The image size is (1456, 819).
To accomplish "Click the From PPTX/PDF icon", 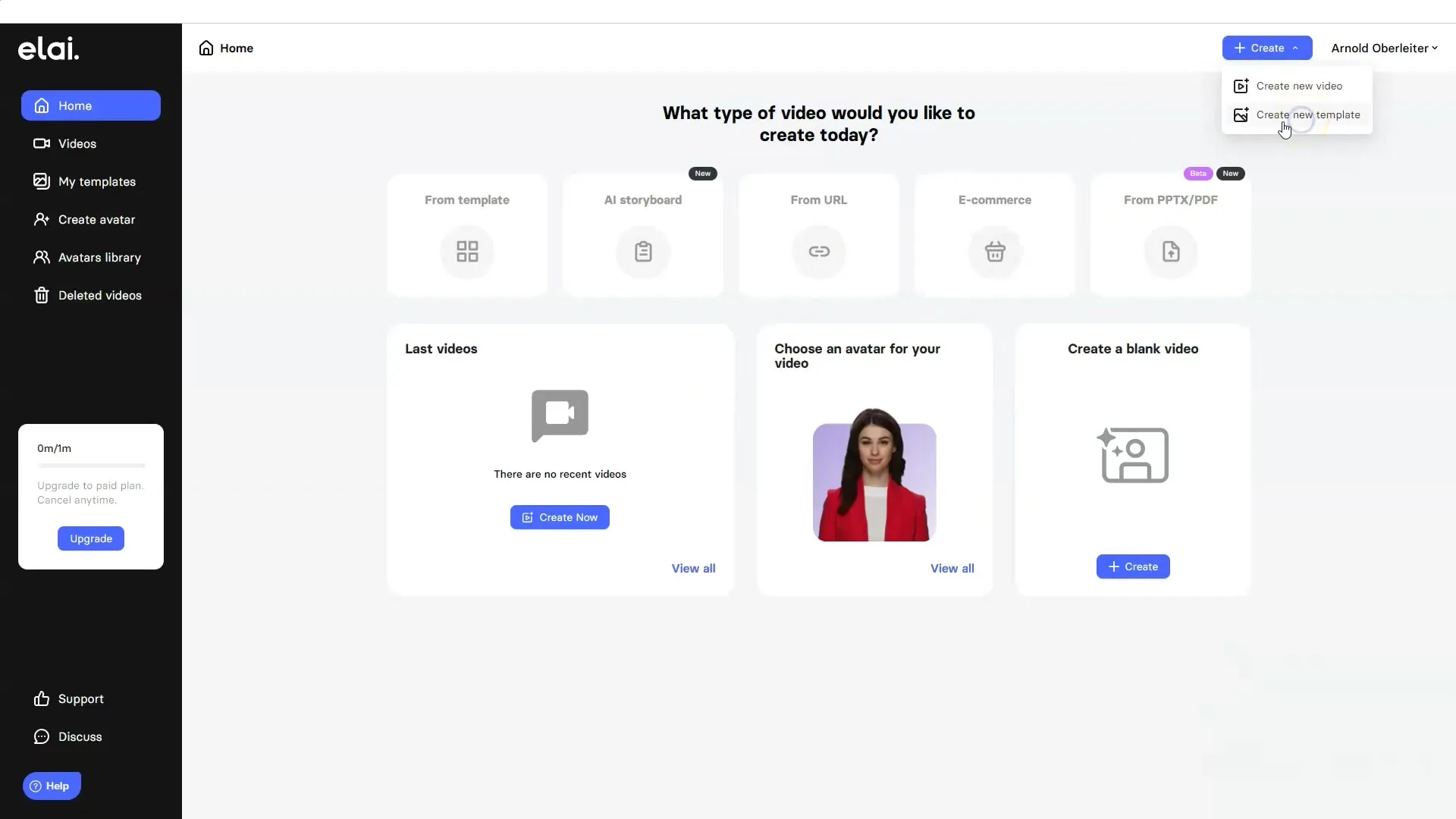I will 1170,250.
